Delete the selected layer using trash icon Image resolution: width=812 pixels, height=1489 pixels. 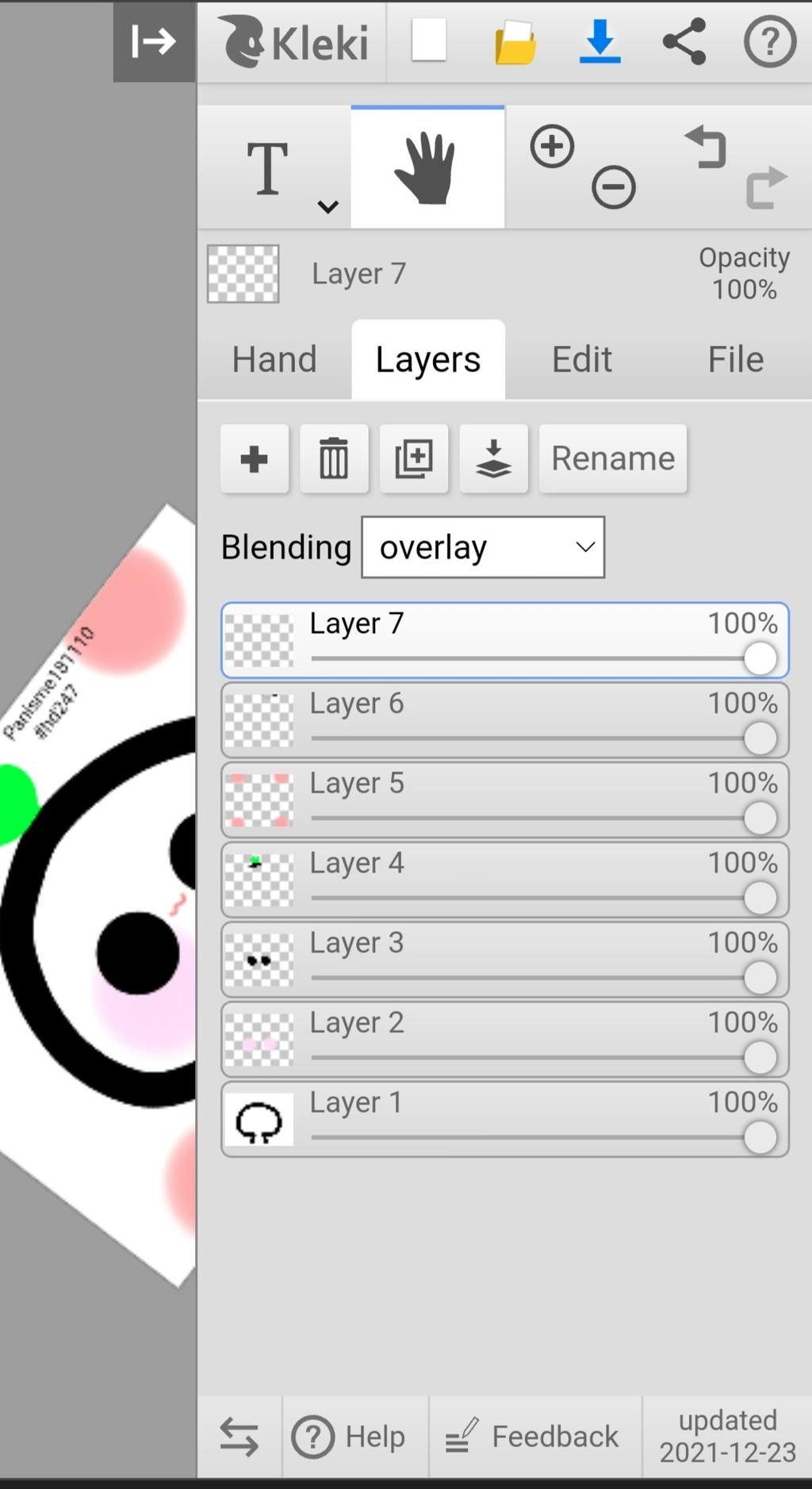(334, 459)
